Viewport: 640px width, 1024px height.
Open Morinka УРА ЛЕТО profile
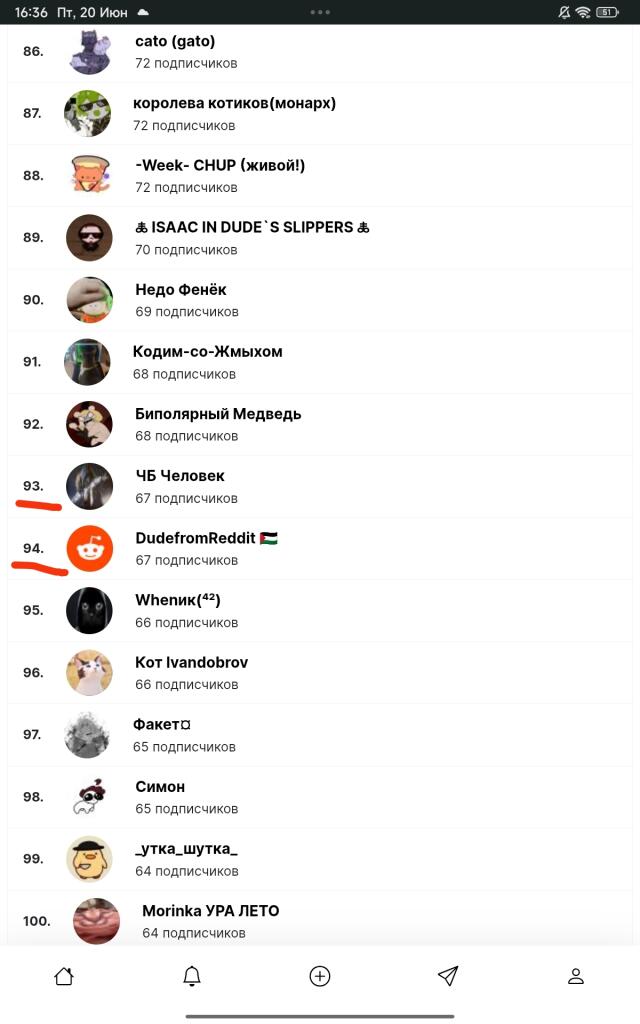click(x=320, y=921)
